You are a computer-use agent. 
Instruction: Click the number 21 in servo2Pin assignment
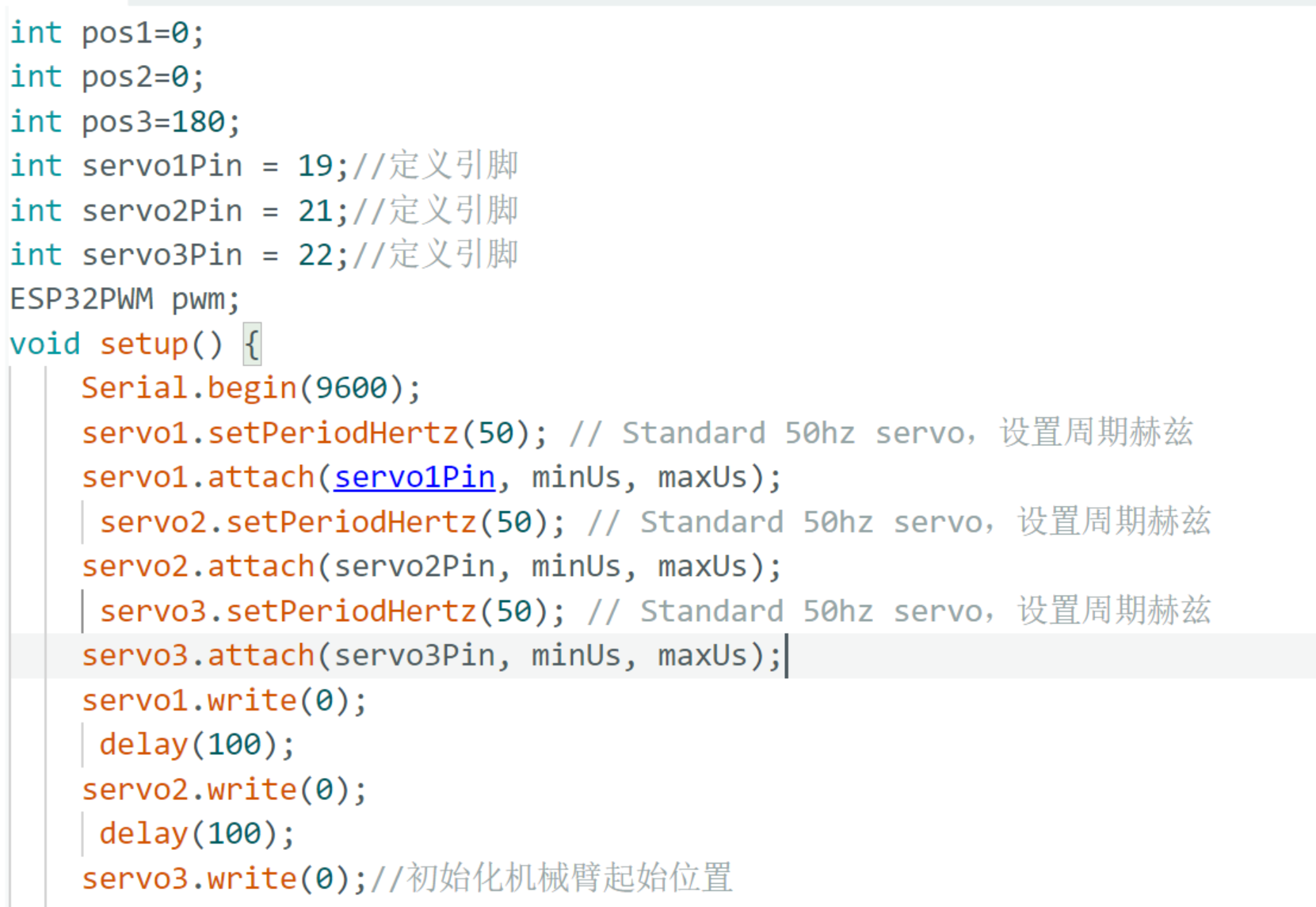coord(315,211)
